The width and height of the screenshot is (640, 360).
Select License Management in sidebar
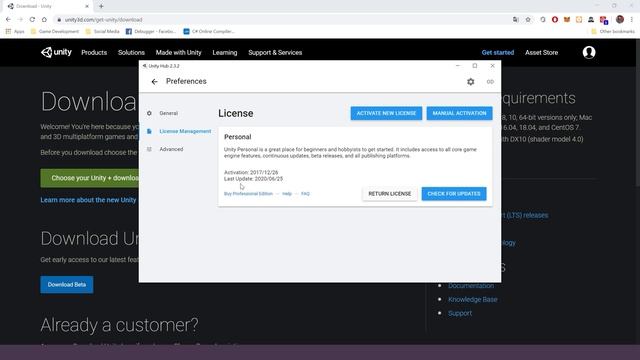pyautogui.click(x=185, y=131)
